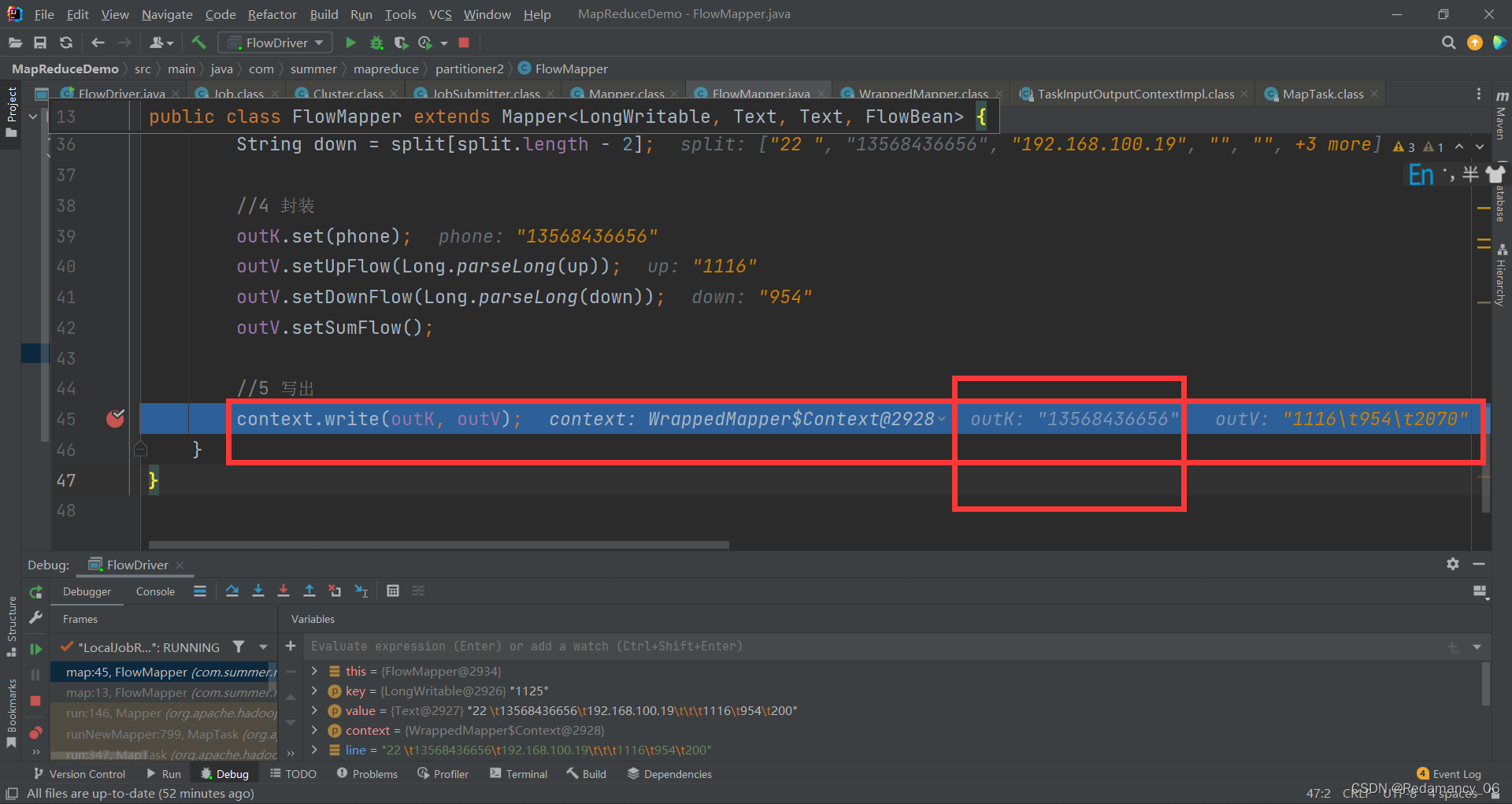Screen dimensions: 1512x804
Task: Rerun FlowDriver in the Debug panel
Action: coord(35,591)
